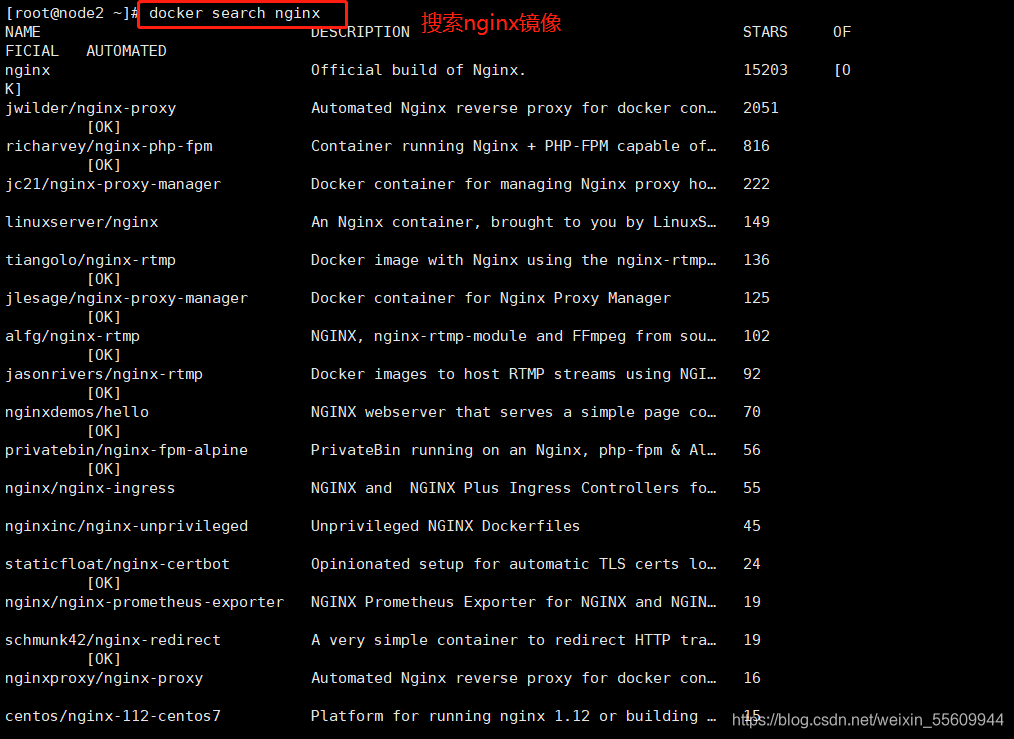Click the 56 stars value
The height and width of the screenshot is (739, 1014).
click(752, 450)
